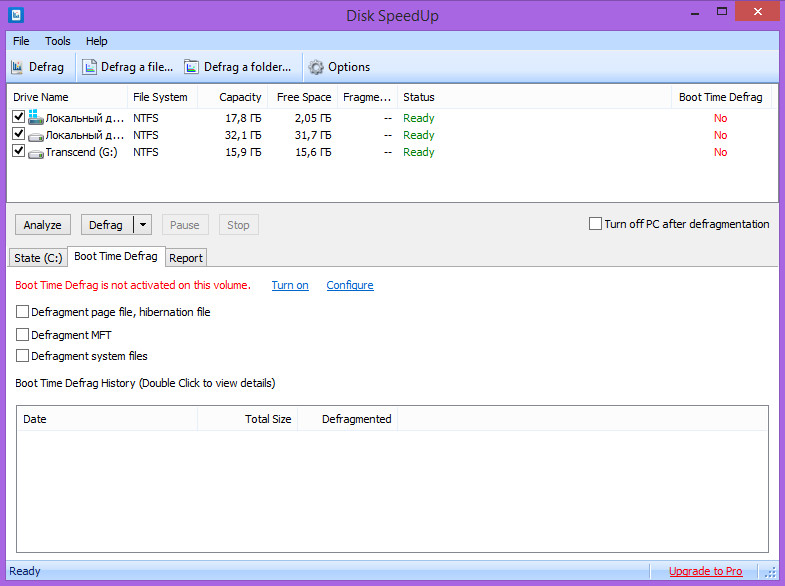Click the Total Size history column header

point(248,419)
